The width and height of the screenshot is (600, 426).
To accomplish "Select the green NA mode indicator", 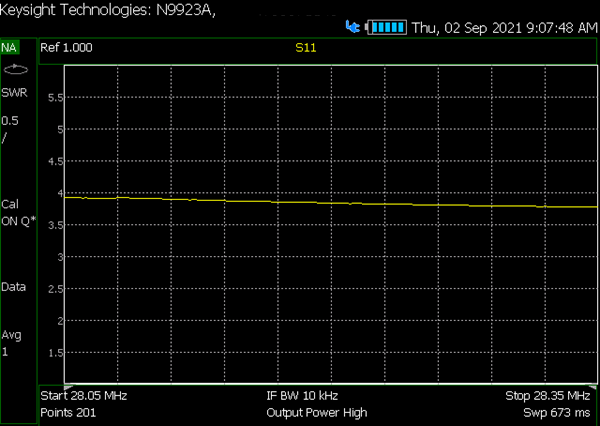I will click(x=10, y=48).
